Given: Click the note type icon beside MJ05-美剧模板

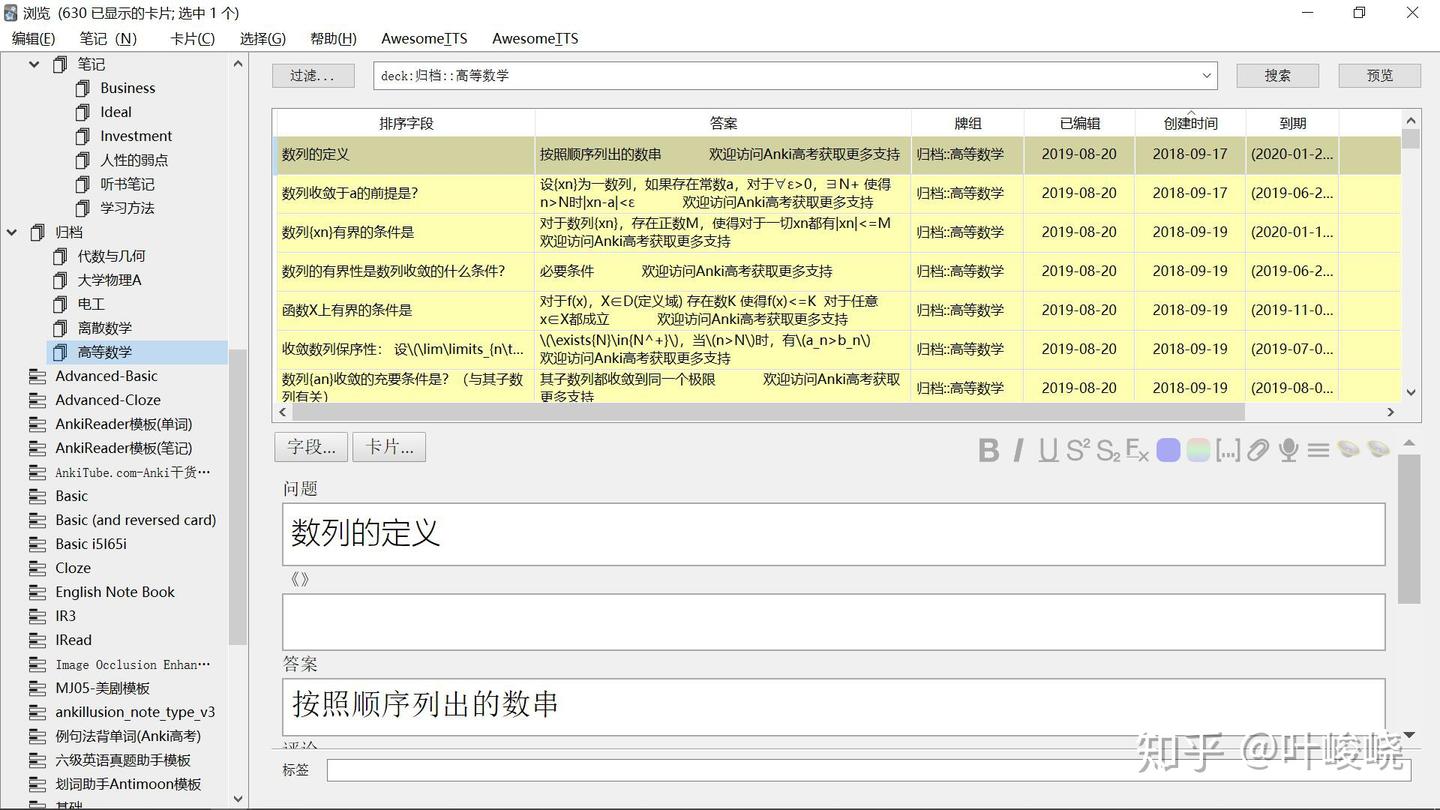Looking at the screenshot, I should click(38, 688).
